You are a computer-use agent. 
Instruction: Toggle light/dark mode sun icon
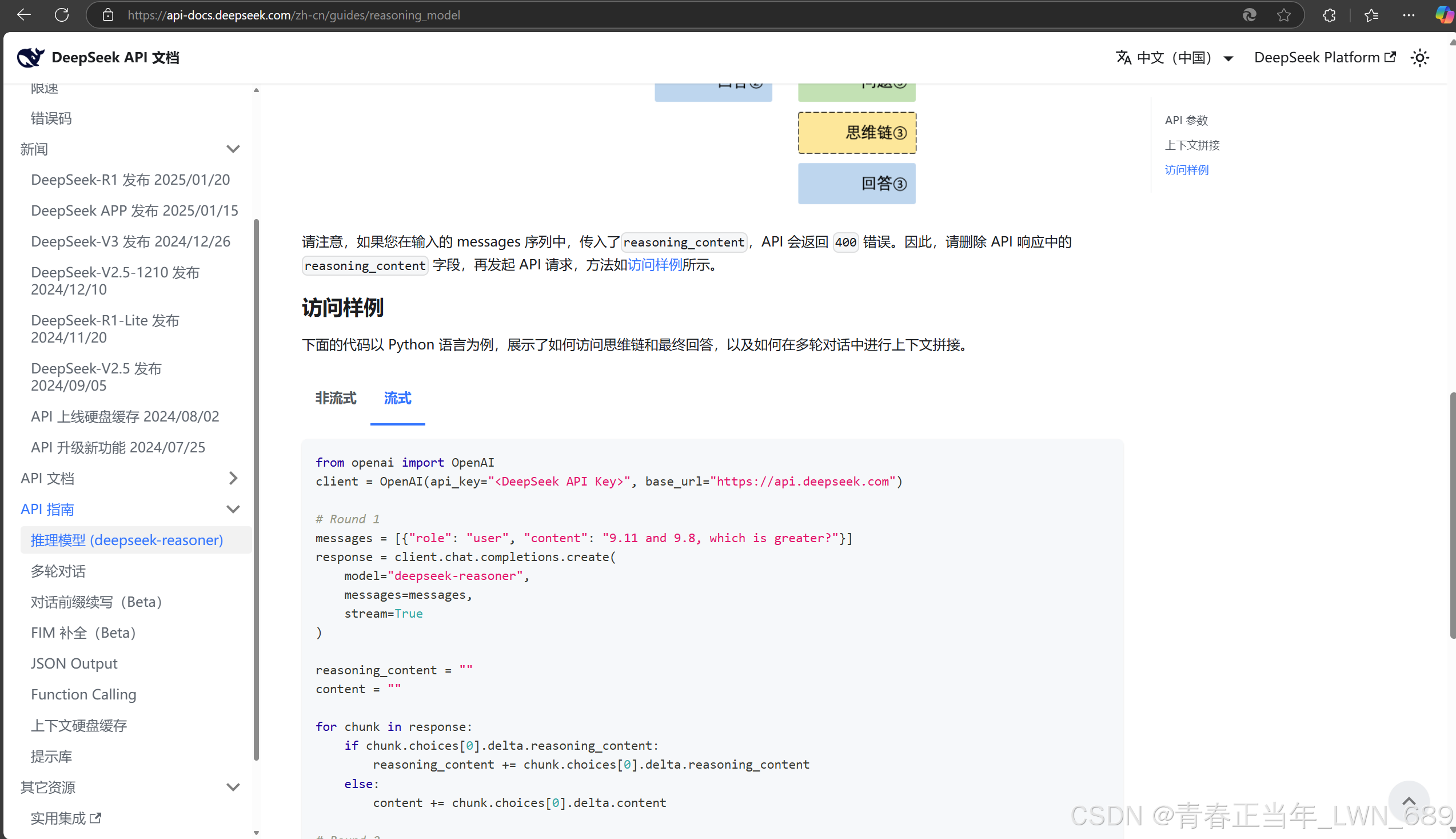(x=1420, y=58)
